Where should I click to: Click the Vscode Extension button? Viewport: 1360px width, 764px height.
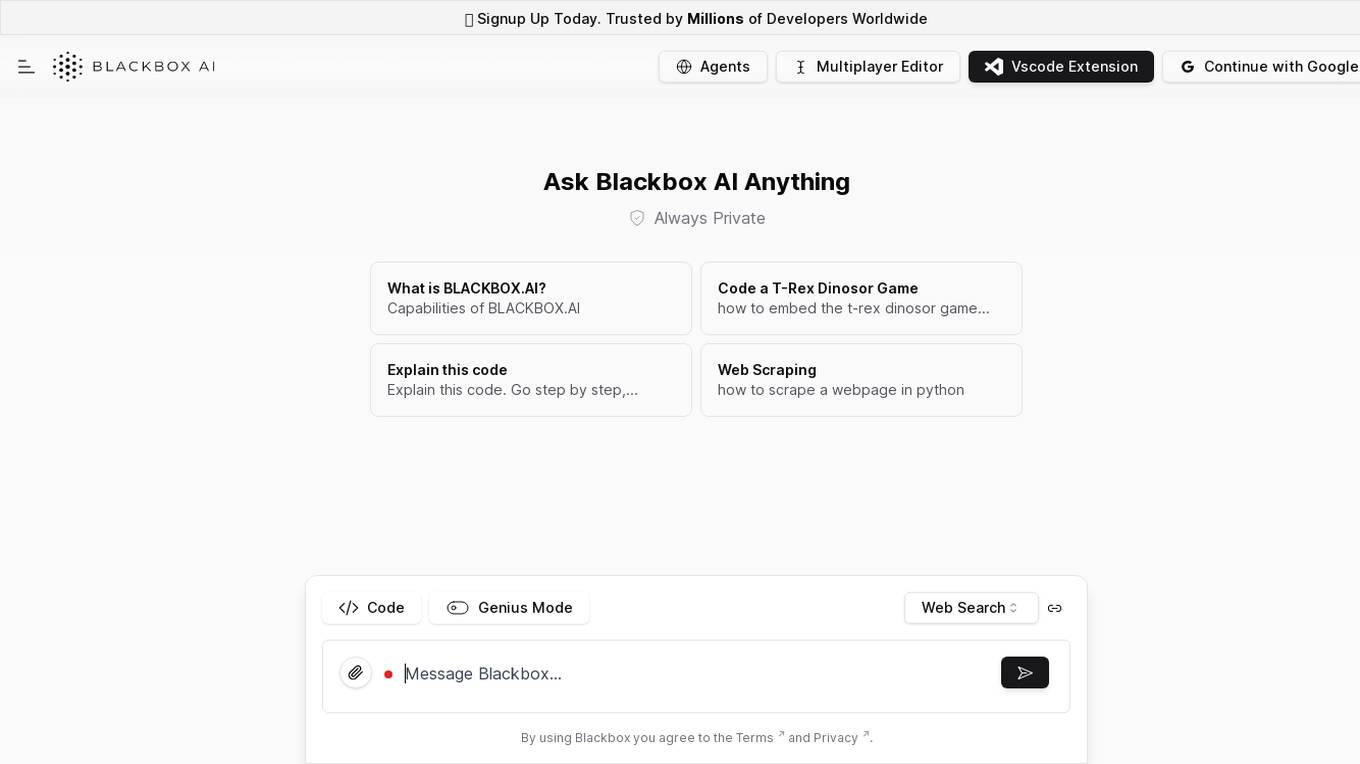point(1061,67)
